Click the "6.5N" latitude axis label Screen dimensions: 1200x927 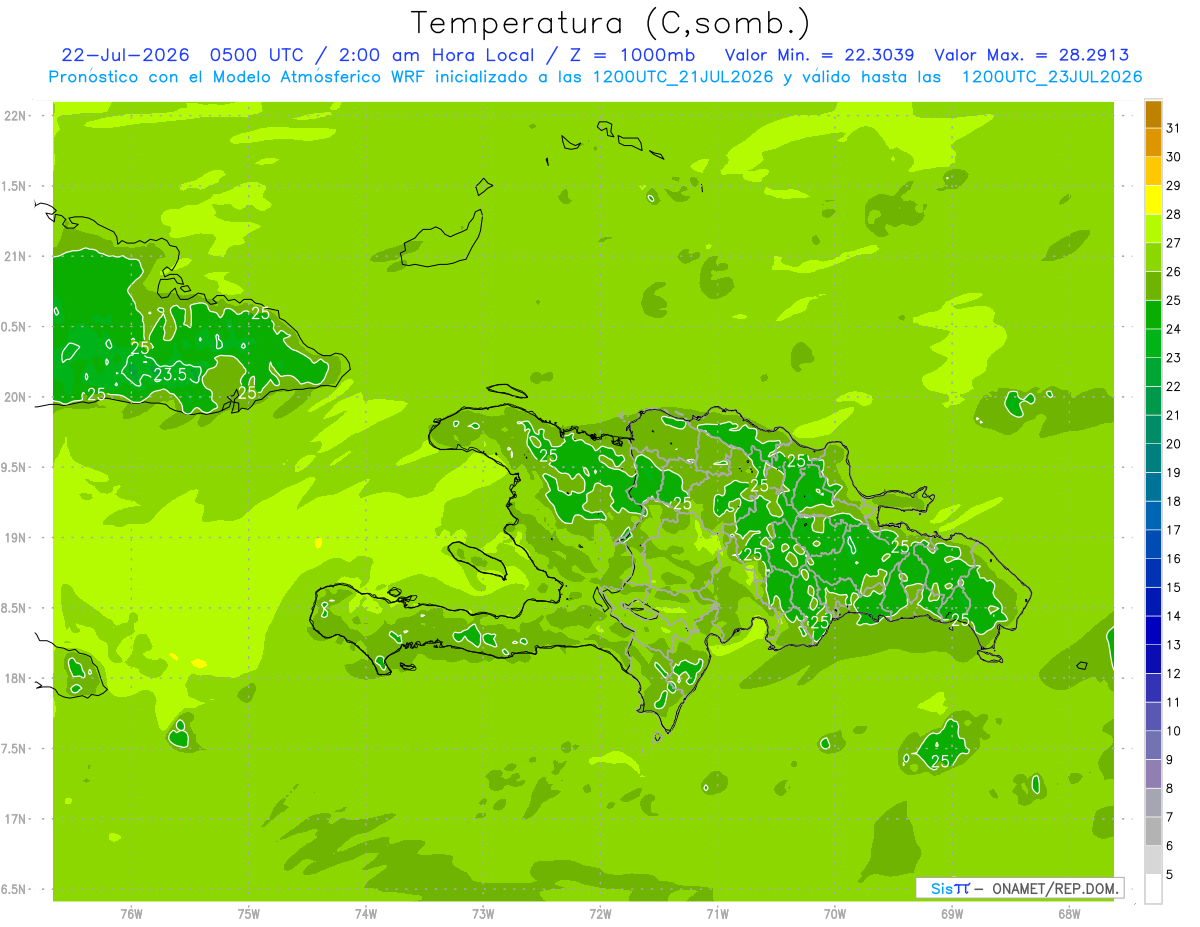tap(15, 889)
